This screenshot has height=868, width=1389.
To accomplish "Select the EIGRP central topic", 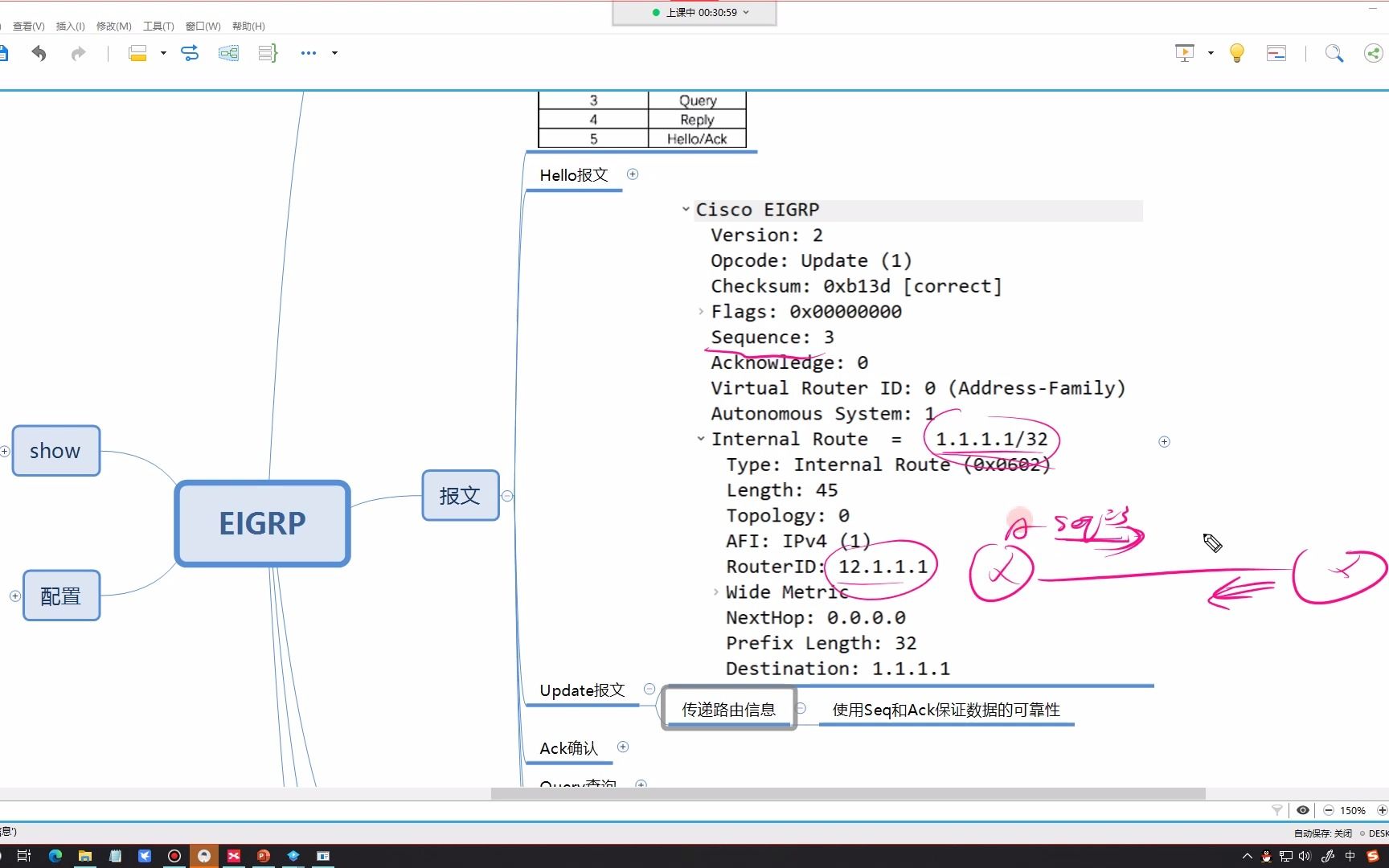I will (263, 523).
